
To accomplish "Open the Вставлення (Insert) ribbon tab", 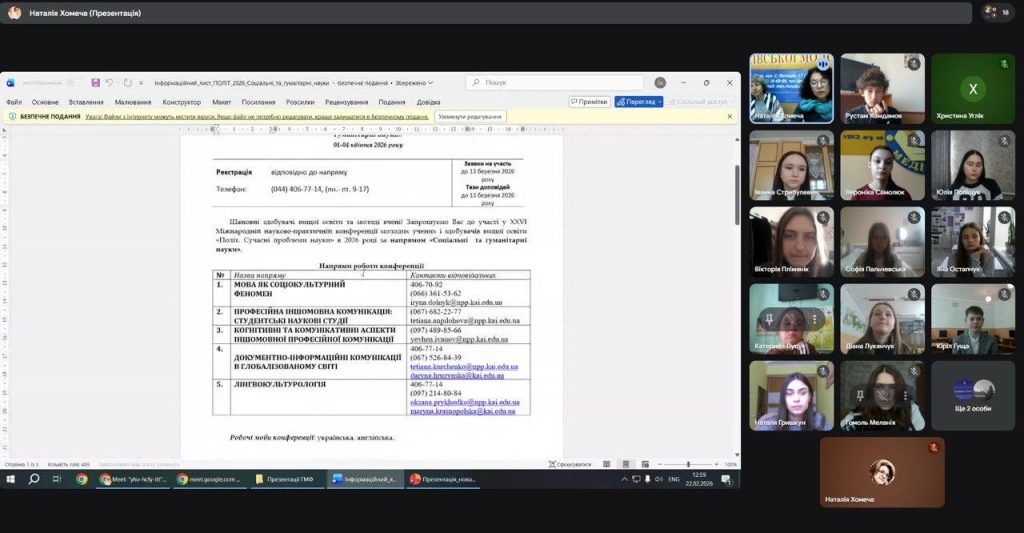I will 86,102.
